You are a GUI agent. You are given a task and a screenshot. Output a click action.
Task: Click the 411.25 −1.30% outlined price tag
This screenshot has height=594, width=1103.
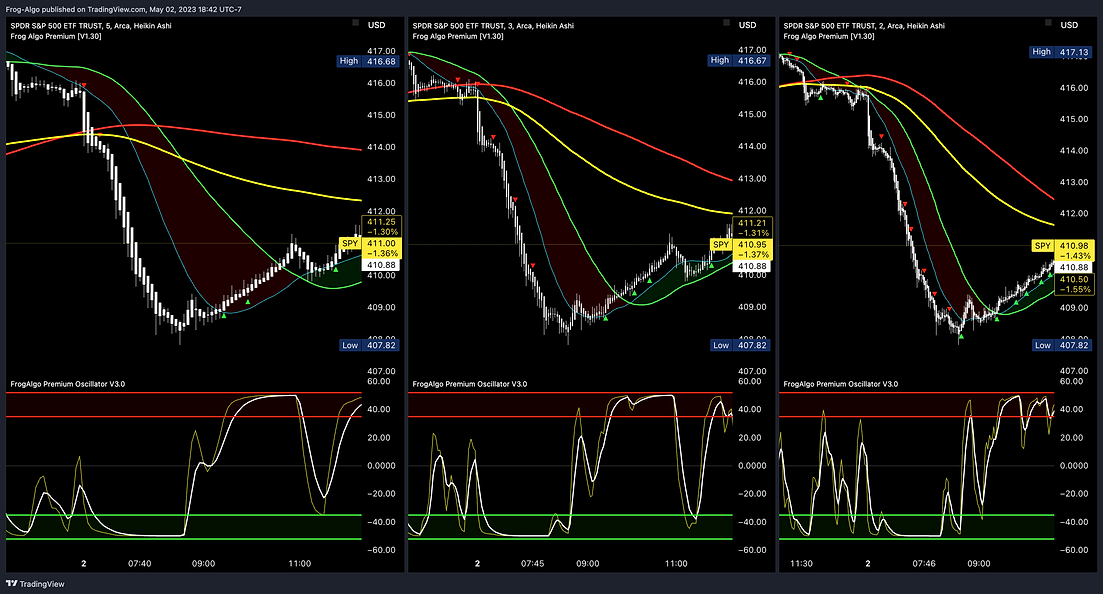[382, 227]
